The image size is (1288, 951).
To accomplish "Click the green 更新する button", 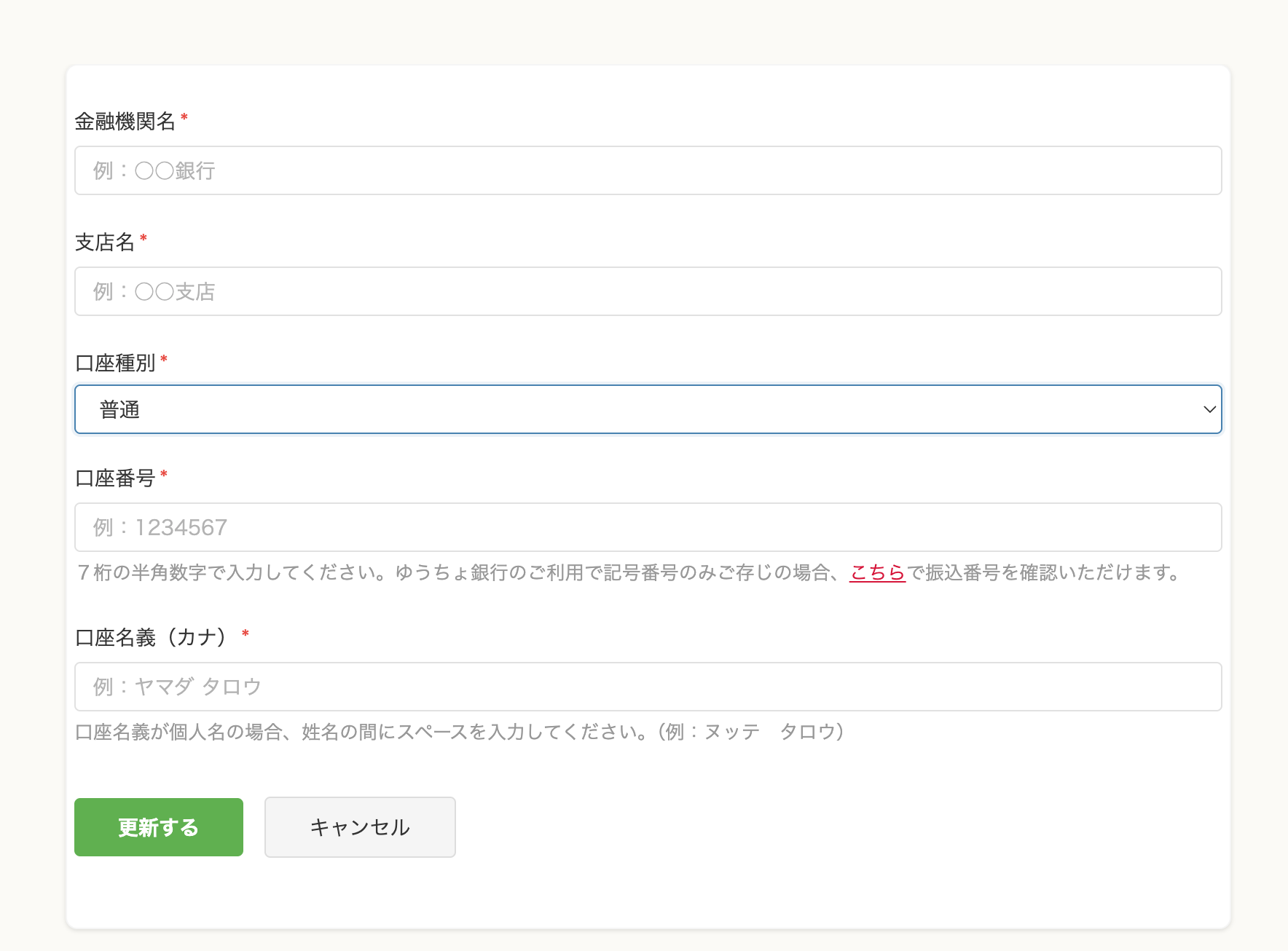I will point(159,827).
